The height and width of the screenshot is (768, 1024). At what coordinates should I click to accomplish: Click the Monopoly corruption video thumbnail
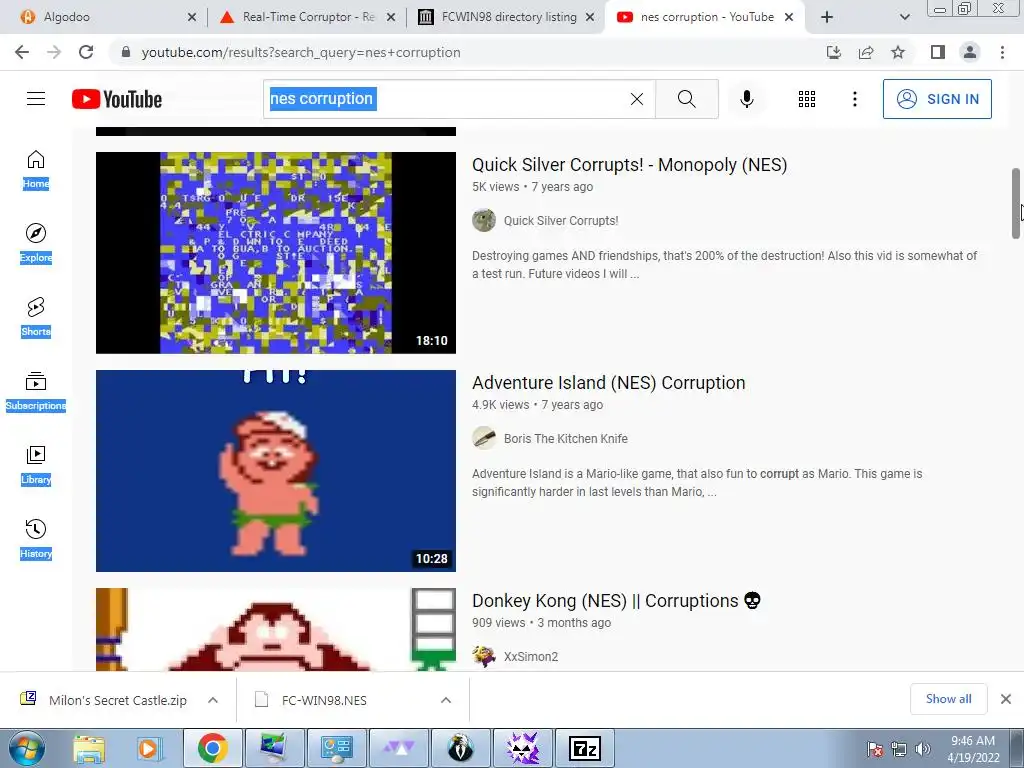coord(276,253)
